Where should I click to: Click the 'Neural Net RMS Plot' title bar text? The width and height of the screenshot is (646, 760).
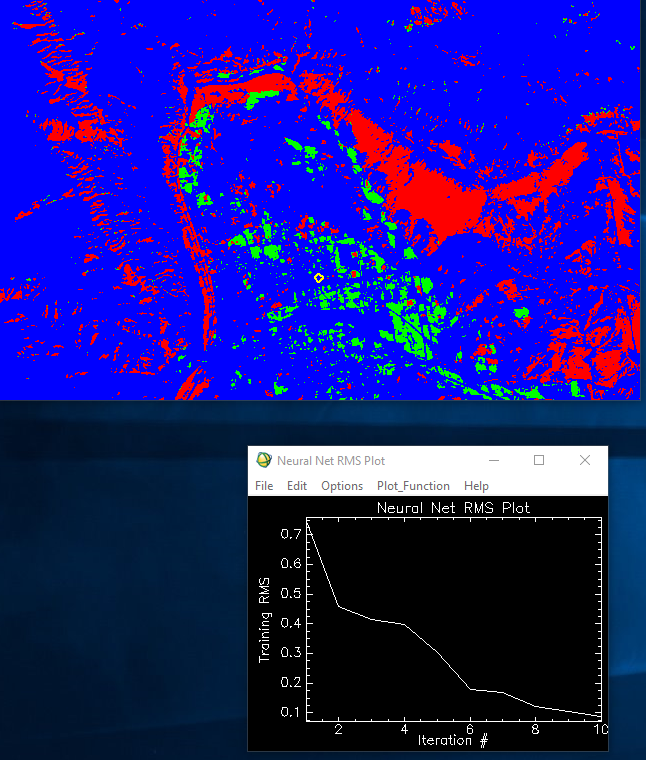[x=331, y=460]
